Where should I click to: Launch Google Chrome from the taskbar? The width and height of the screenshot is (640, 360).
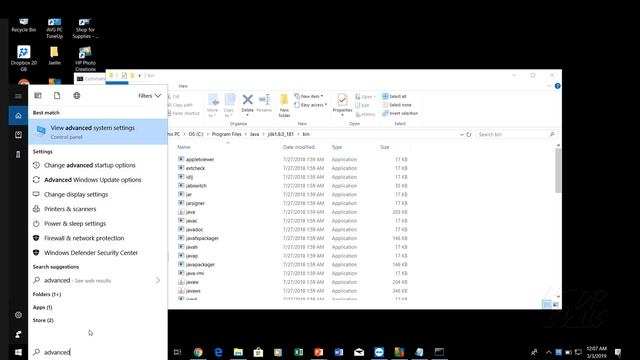[x=198, y=352]
